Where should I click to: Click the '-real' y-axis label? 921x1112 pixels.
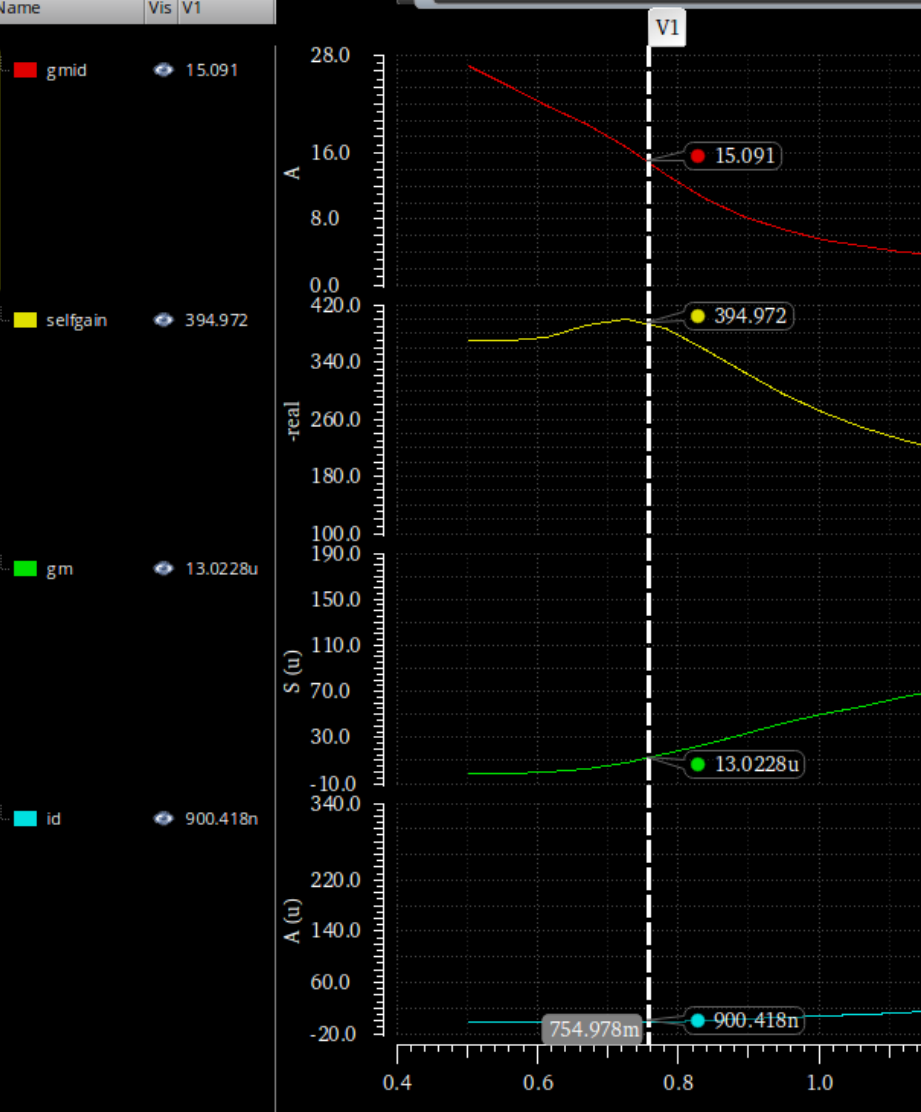292,421
